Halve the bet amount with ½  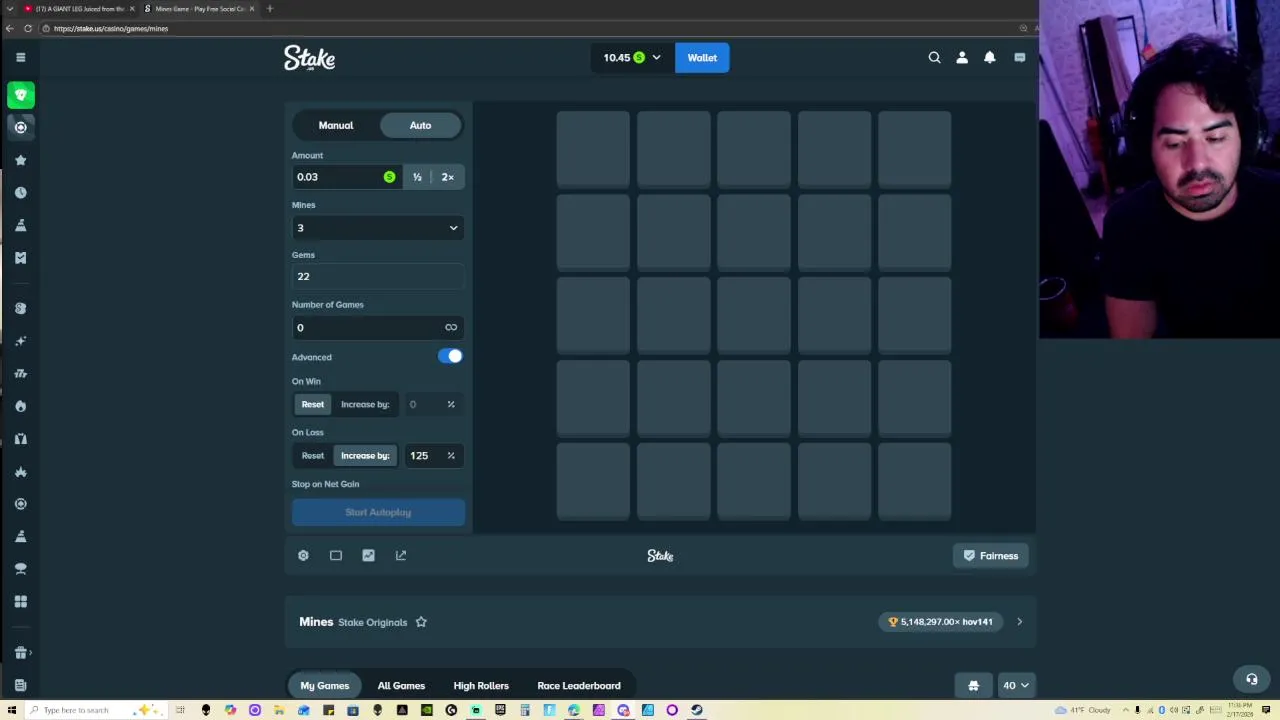tap(417, 177)
